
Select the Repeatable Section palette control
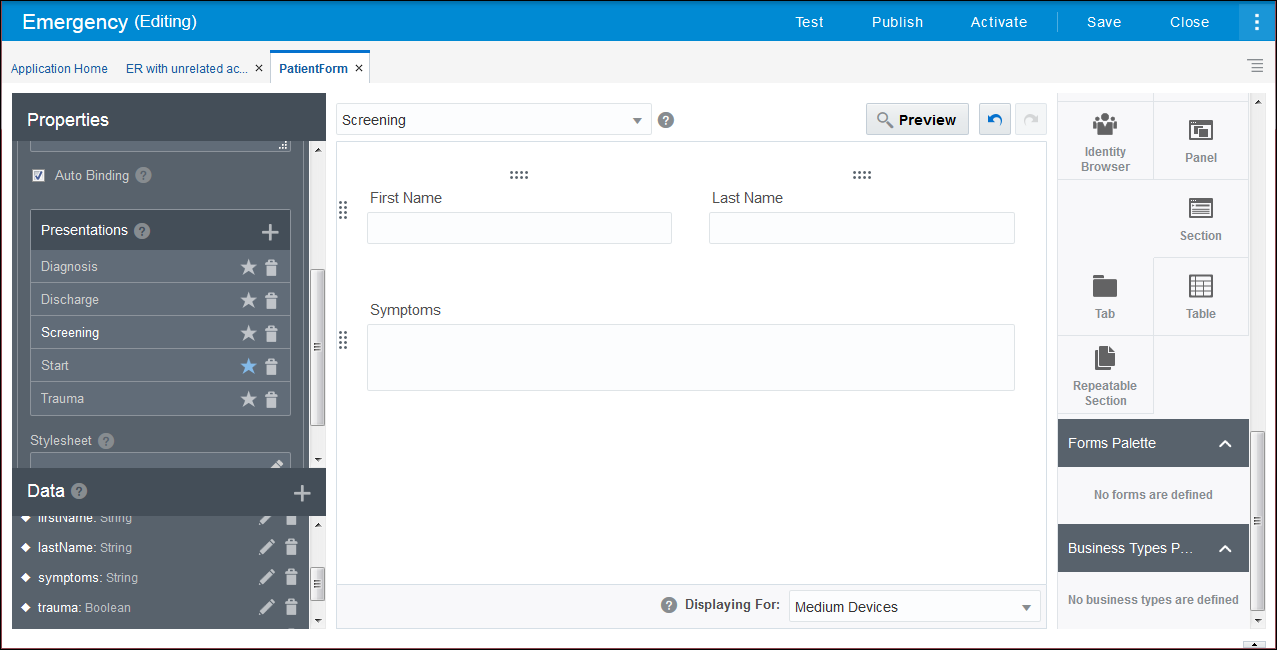point(1105,375)
